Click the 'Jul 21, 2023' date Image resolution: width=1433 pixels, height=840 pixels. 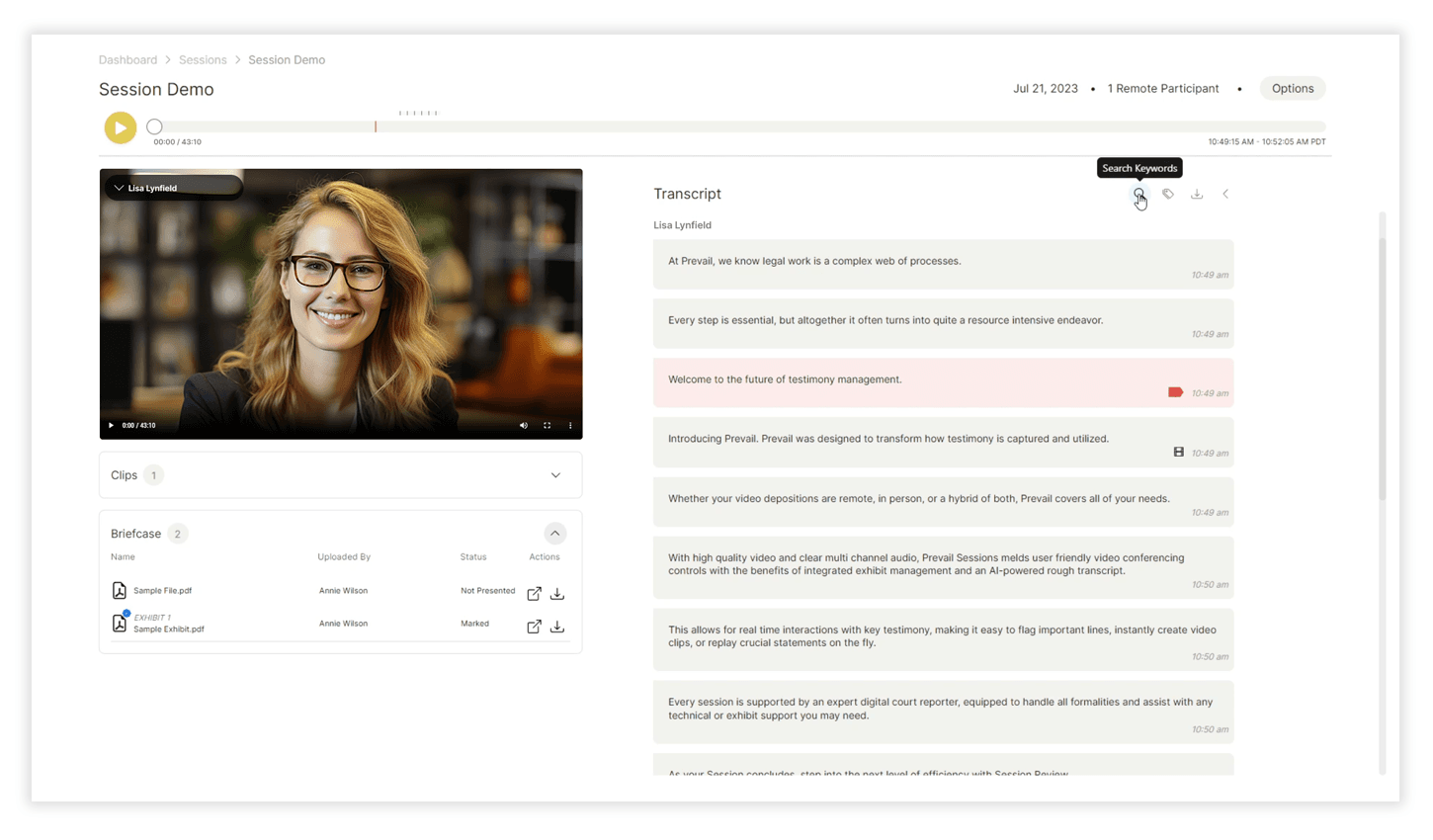pyautogui.click(x=1046, y=88)
